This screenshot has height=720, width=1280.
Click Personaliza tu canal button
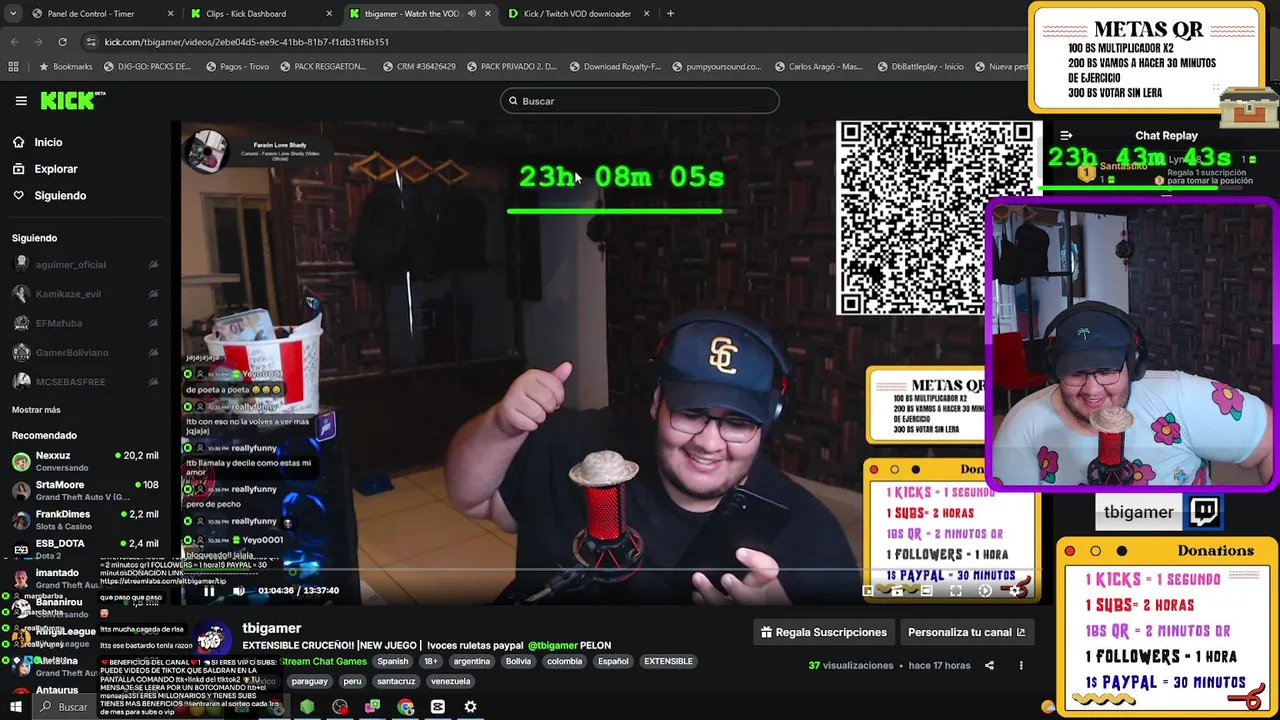coord(966,632)
